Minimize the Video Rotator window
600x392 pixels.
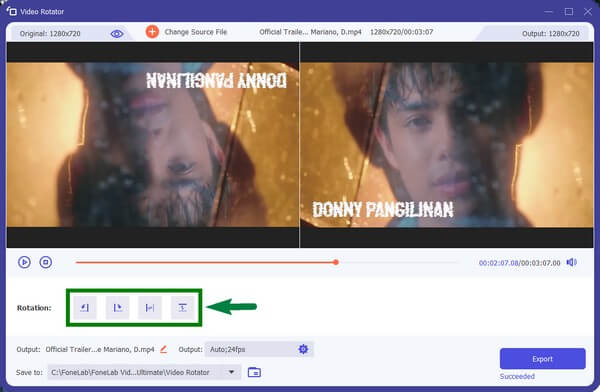pos(549,12)
